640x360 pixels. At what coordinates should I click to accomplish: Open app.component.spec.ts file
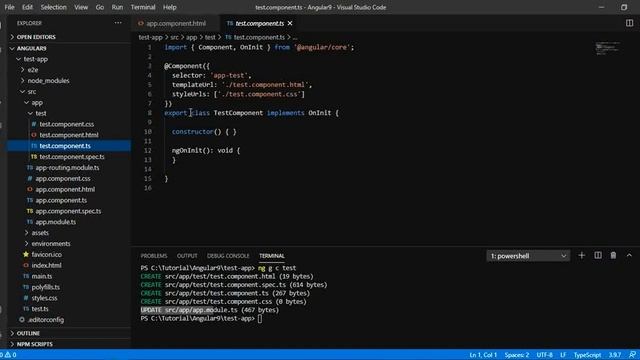(x=68, y=211)
